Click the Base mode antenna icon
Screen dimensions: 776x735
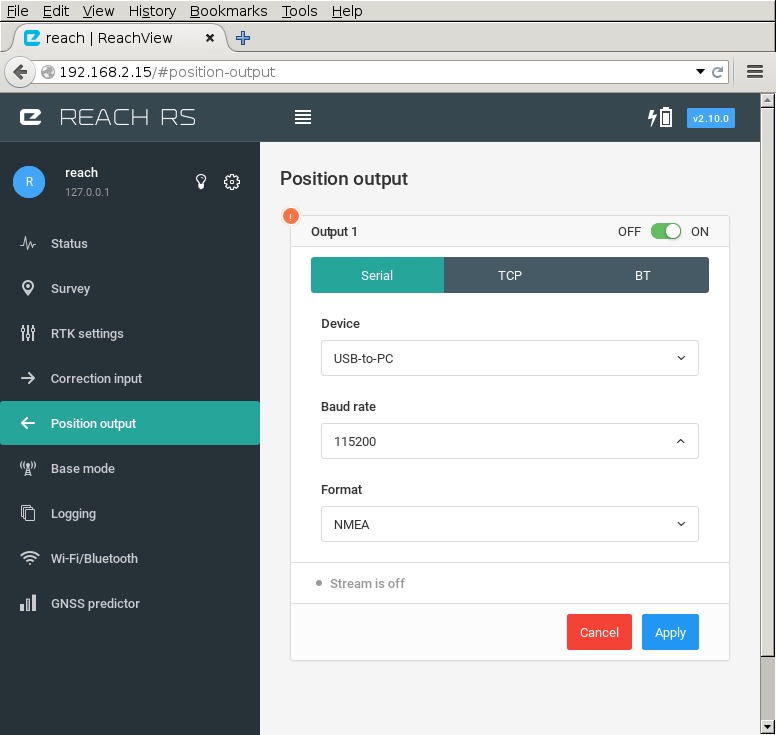click(x=28, y=468)
